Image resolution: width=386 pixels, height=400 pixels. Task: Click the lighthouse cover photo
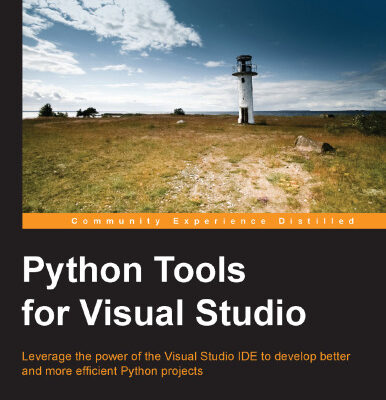point(204,106)
